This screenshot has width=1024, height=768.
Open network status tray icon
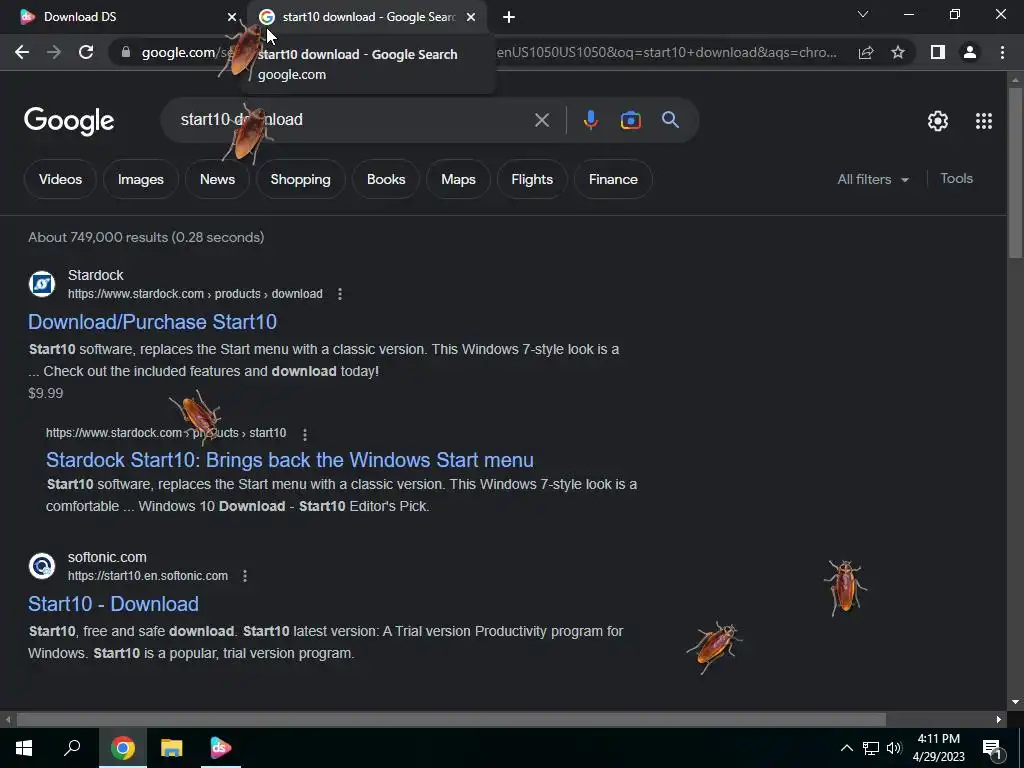click(871, 748)
